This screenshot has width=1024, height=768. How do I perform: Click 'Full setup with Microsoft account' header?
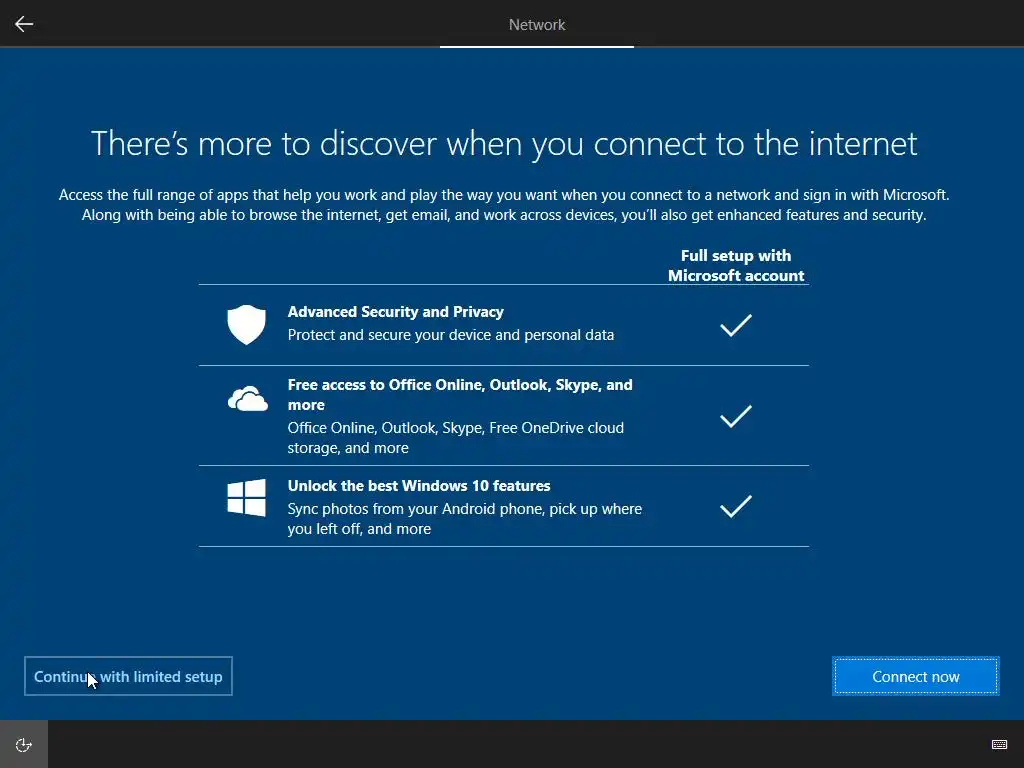pyautogui.click(x=736, y=265)
